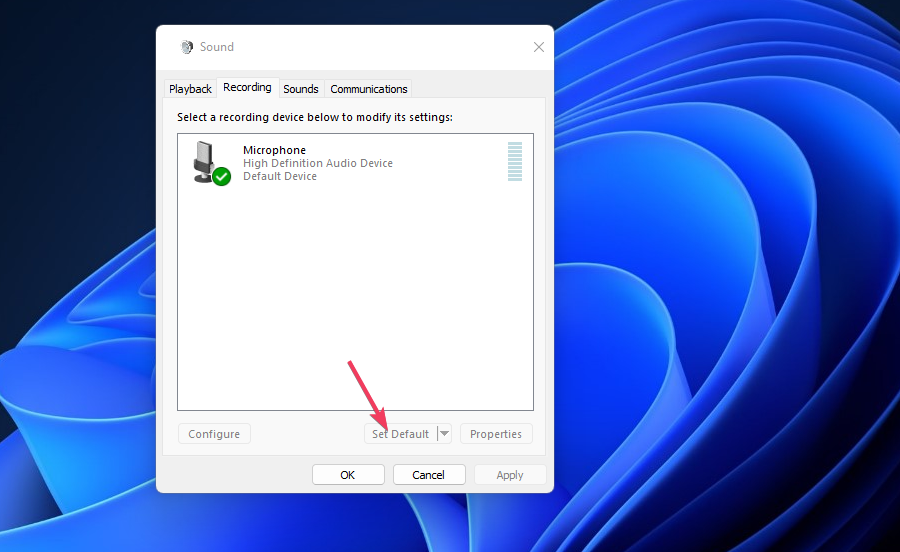
Task: Click the Configure button
Action: [x=214, y=434]
